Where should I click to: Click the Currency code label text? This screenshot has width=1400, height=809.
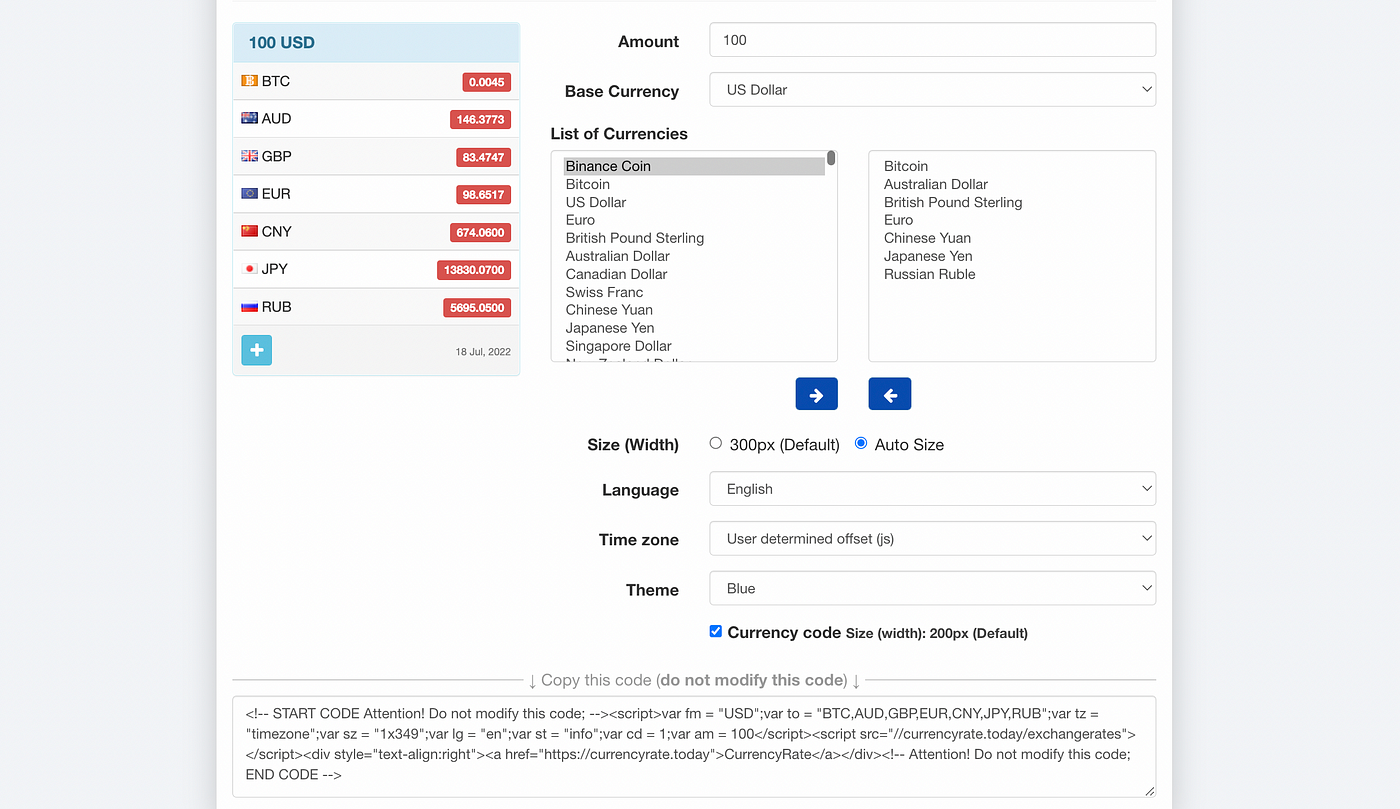point(784,632)
